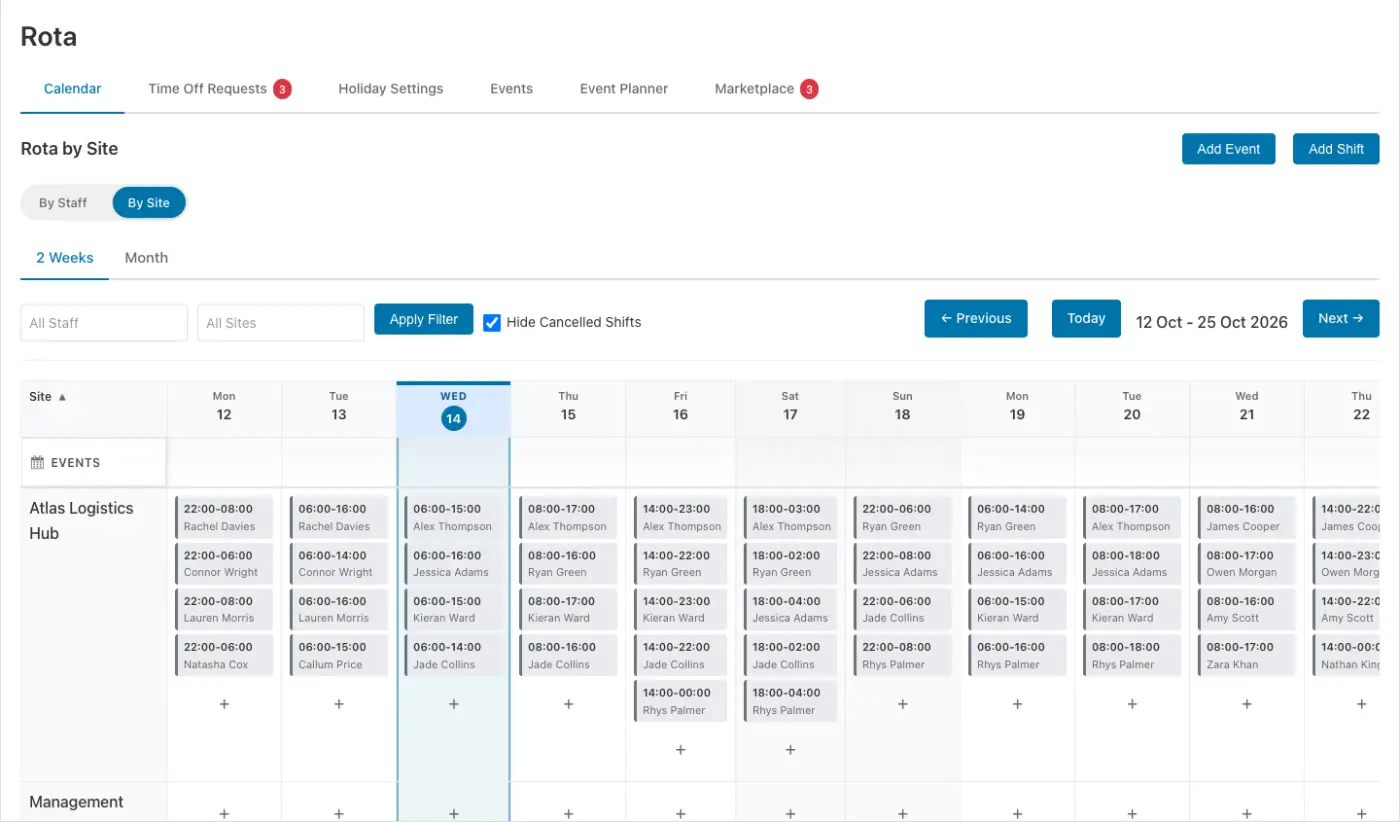Click the Atlas Logistics Hub plus for Thu 15

pyautogui.click(x=569, y=704)
